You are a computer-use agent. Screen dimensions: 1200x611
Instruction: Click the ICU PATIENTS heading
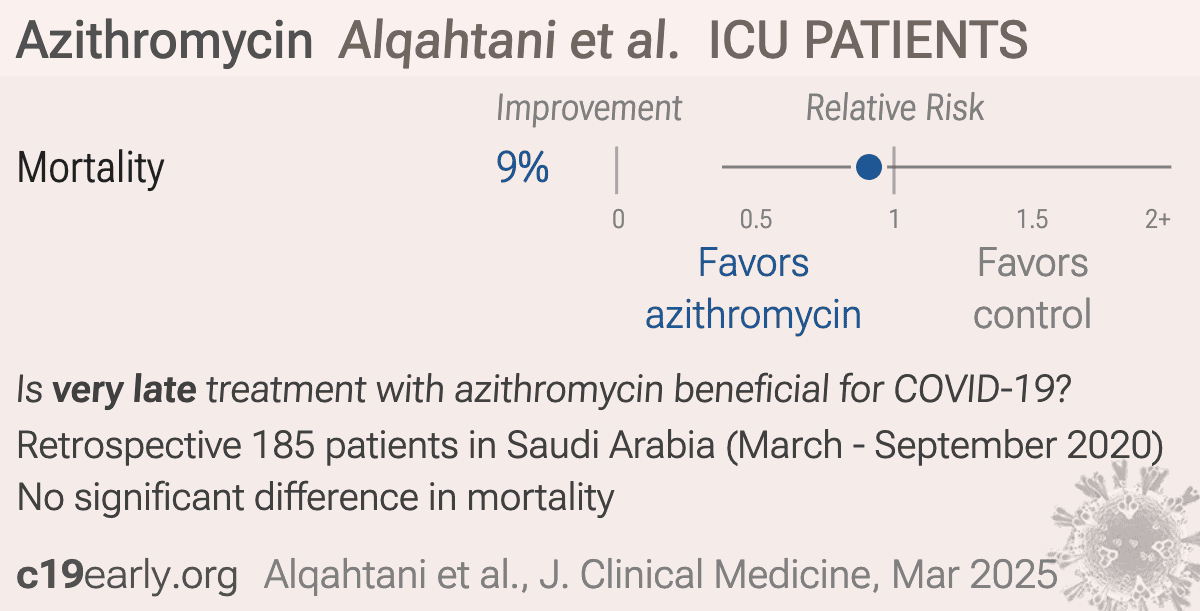point(868,40)
